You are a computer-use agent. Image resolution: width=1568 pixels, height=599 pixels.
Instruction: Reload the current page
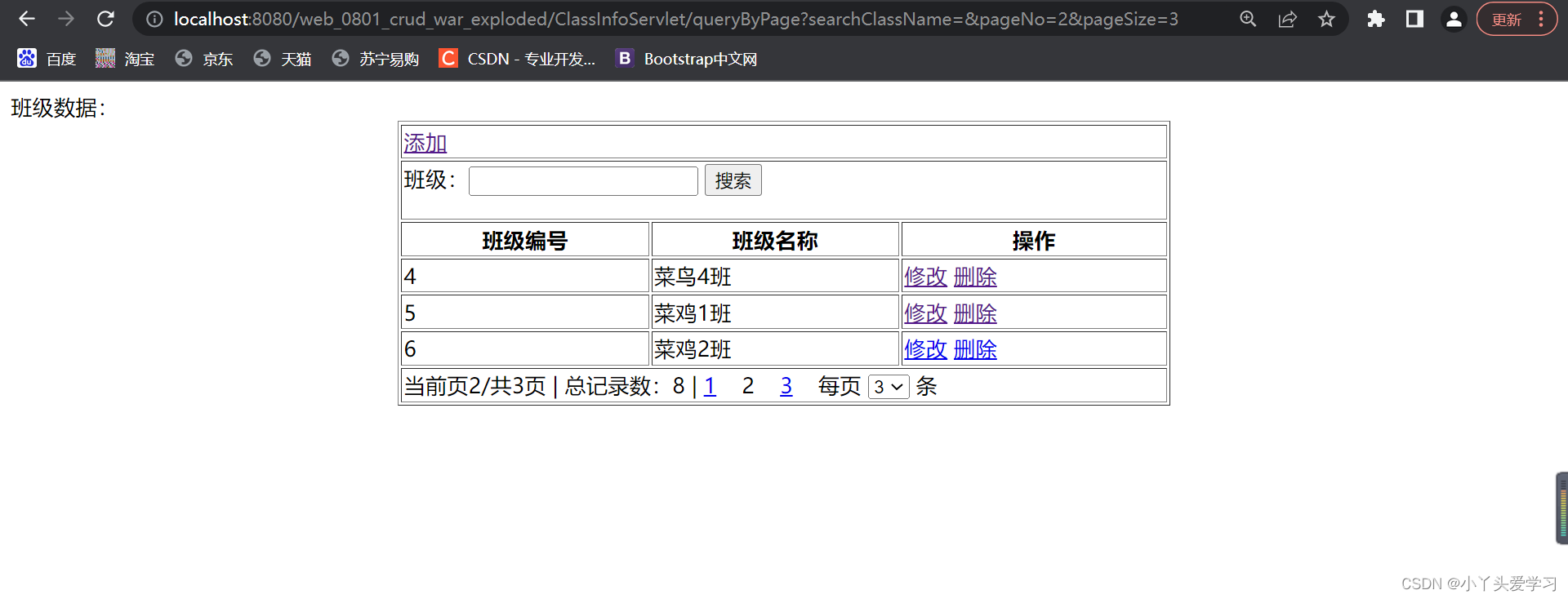pyautogui.click(x=105, y=19)
